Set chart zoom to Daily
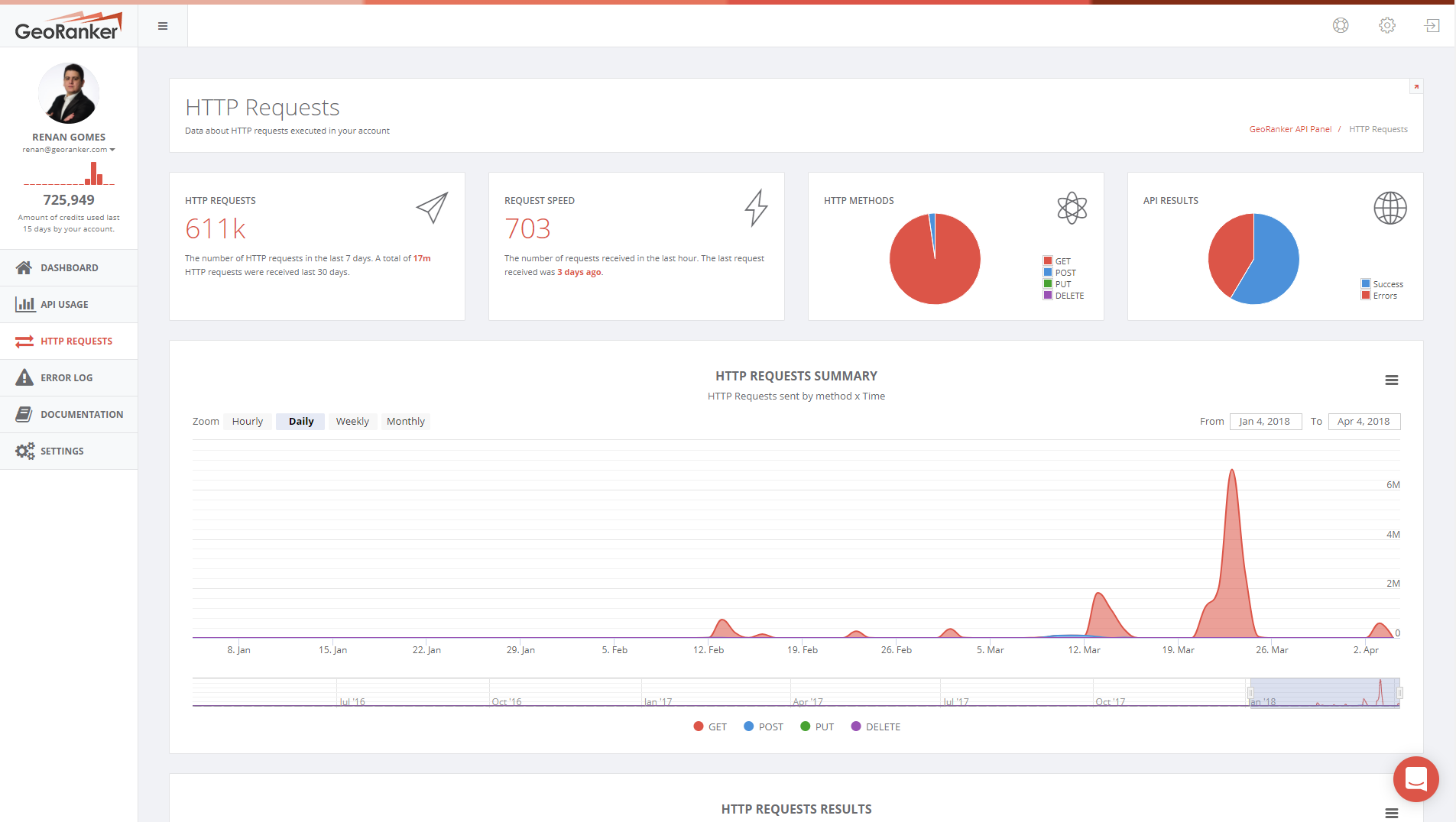 point(300,422)
